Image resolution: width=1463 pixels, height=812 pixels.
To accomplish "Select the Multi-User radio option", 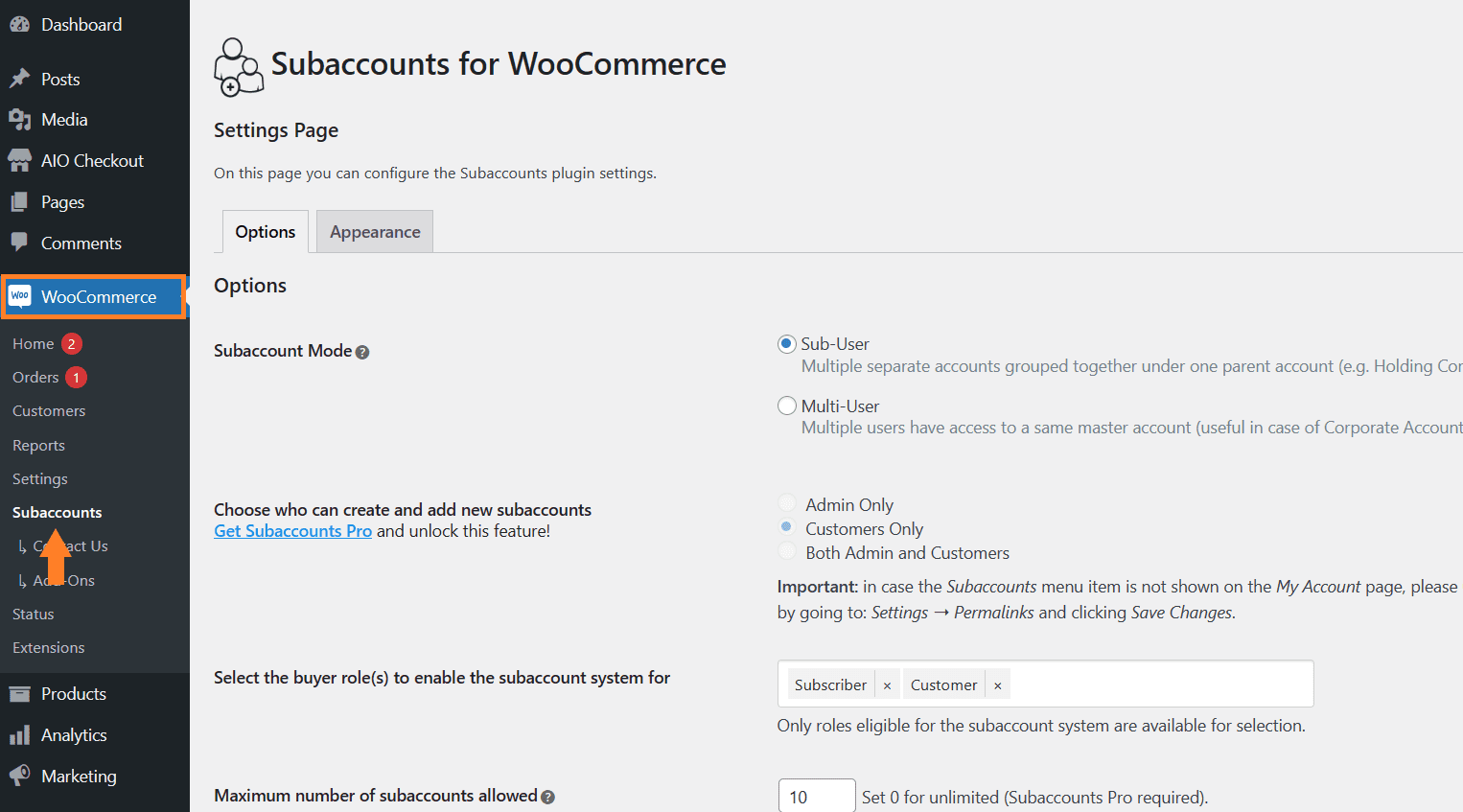I will (x=787, y=406).
